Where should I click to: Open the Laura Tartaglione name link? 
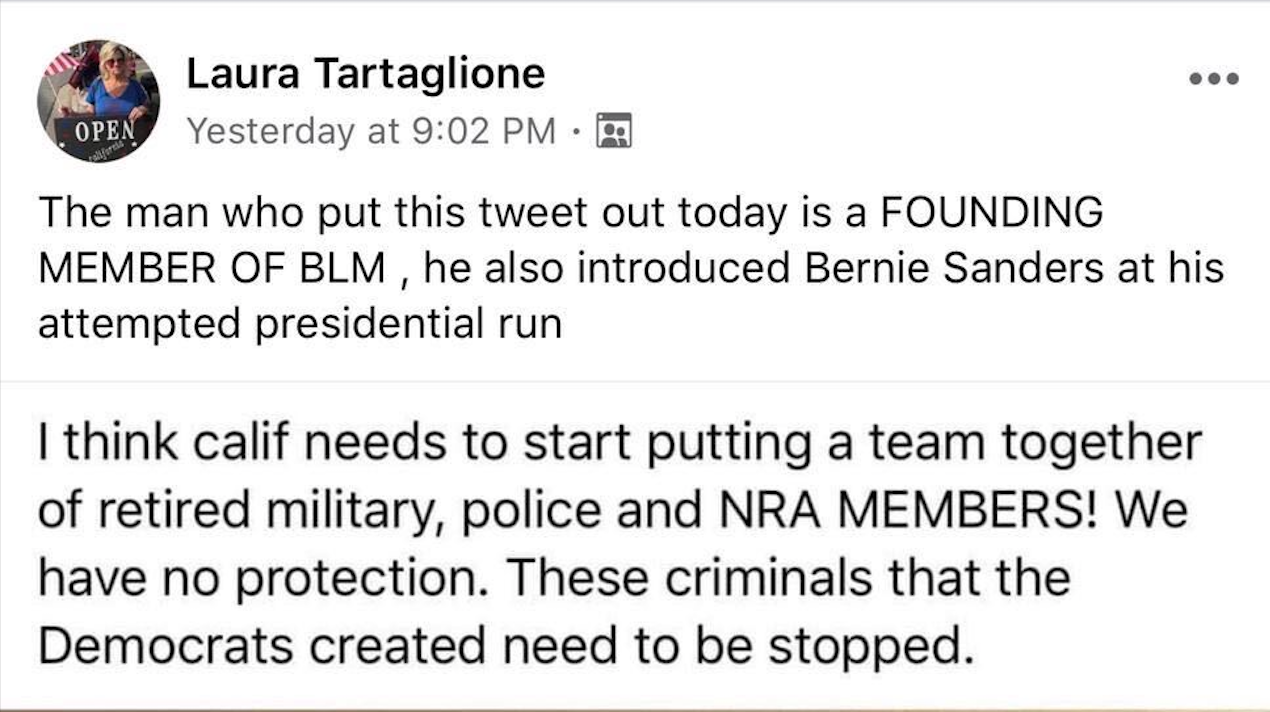pos(366,74)
